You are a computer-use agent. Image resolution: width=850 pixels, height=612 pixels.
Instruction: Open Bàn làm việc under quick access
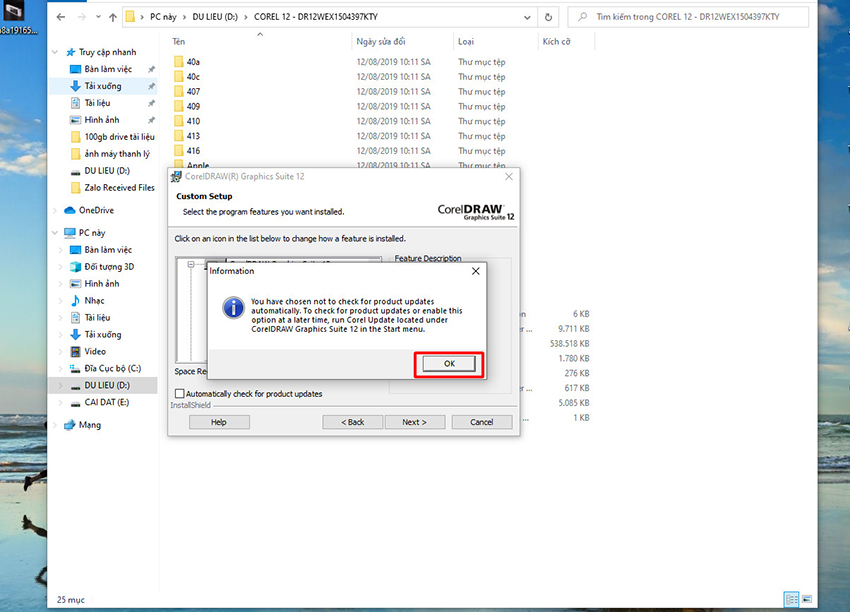point(108,69)
